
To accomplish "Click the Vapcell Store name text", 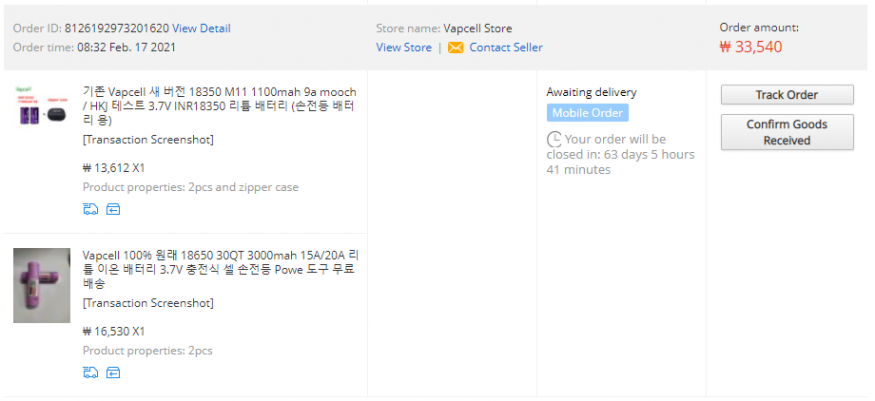I will click(479, 28).
